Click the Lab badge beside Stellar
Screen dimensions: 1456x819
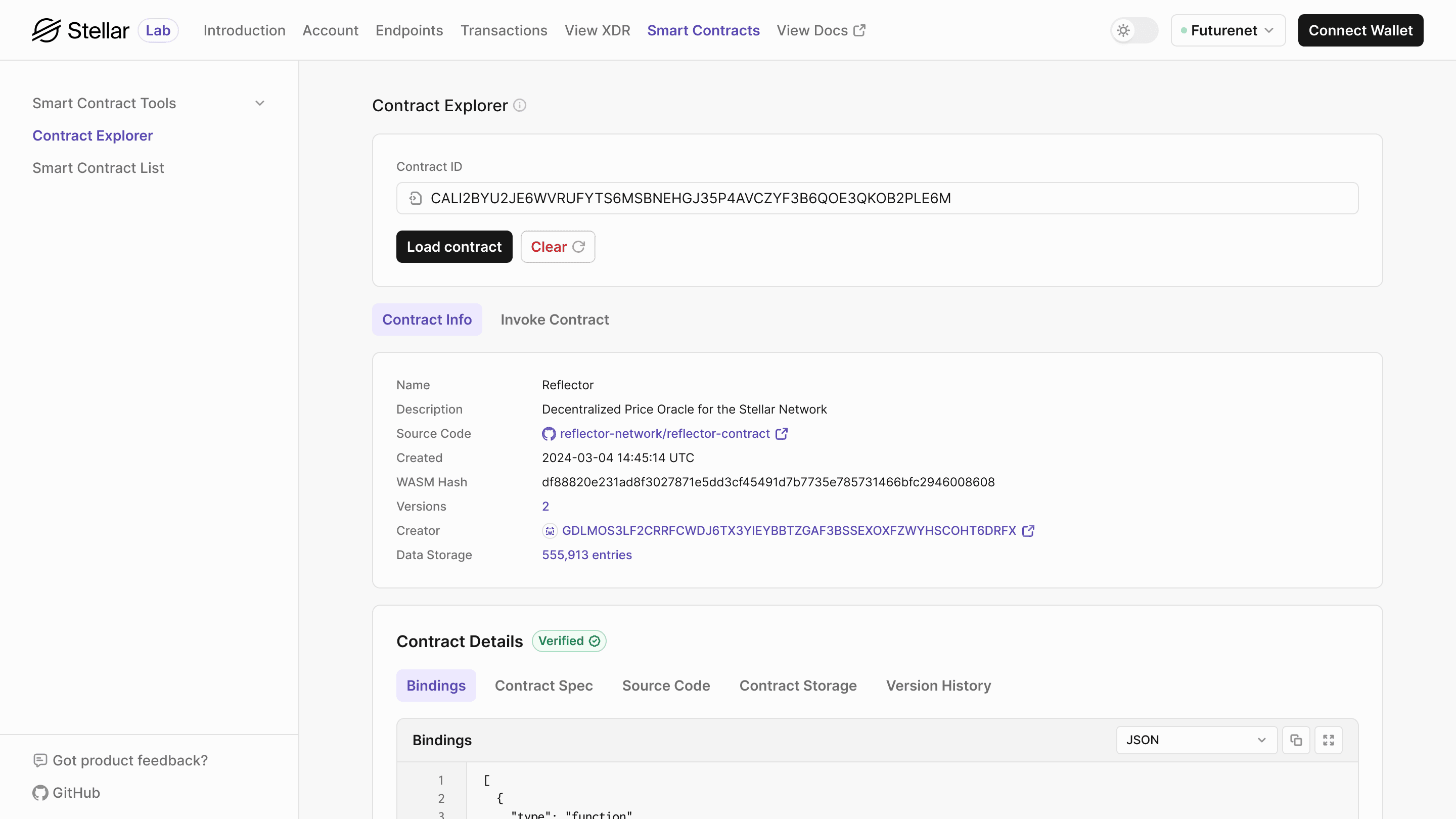tap(158, 30)
